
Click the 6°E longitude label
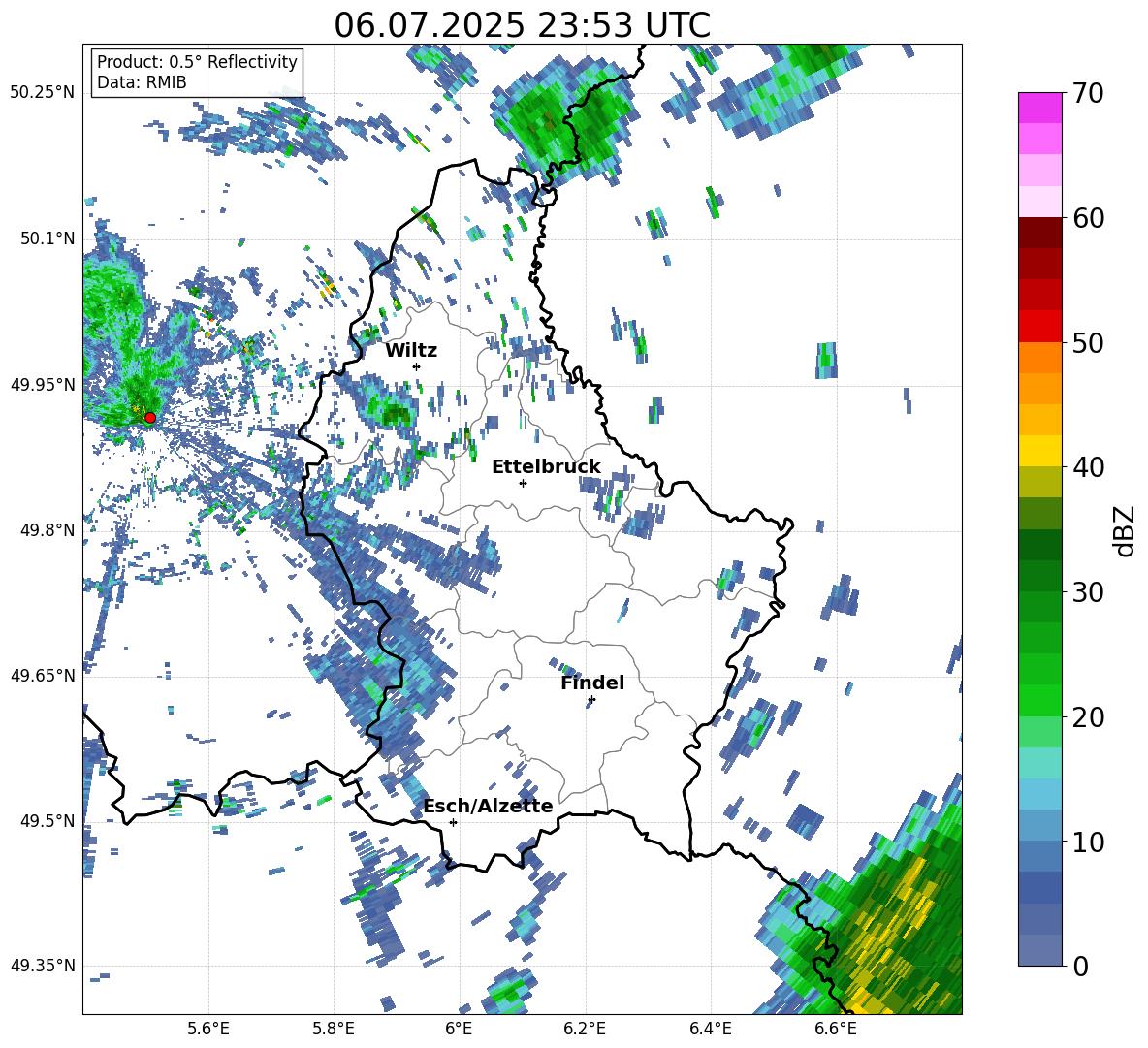click(x=459, y=1029)
